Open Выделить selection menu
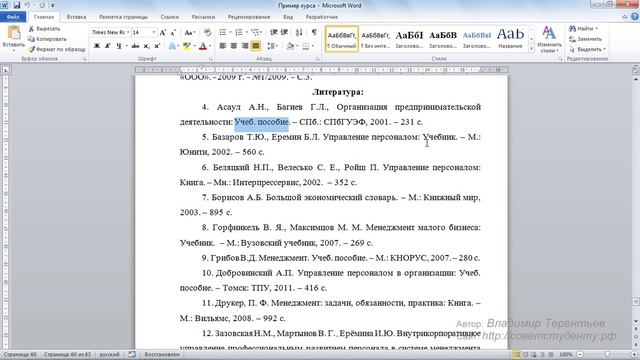Viewport: 640px width, 360px height. pos(588,49)
